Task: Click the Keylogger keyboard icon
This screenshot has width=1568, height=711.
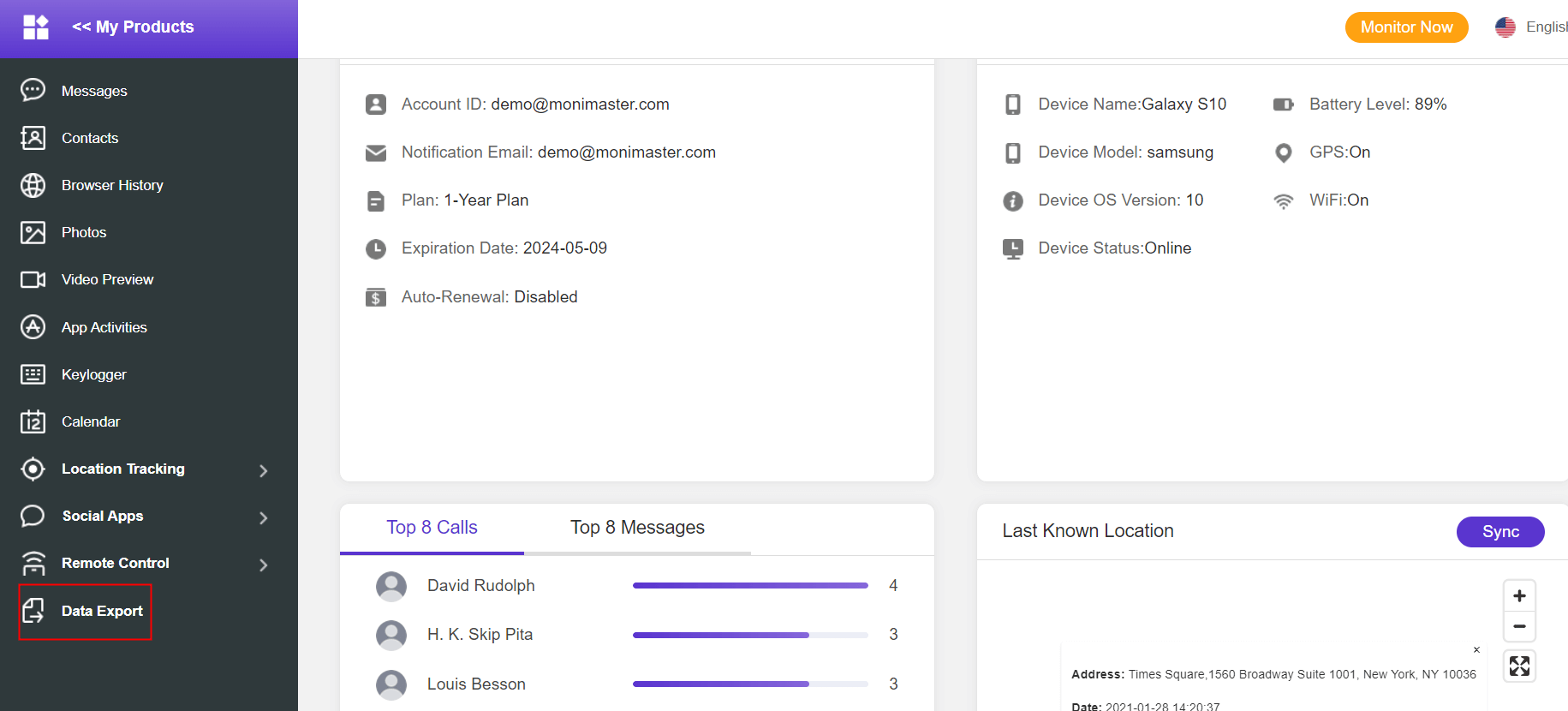Action: click(33, 373)
